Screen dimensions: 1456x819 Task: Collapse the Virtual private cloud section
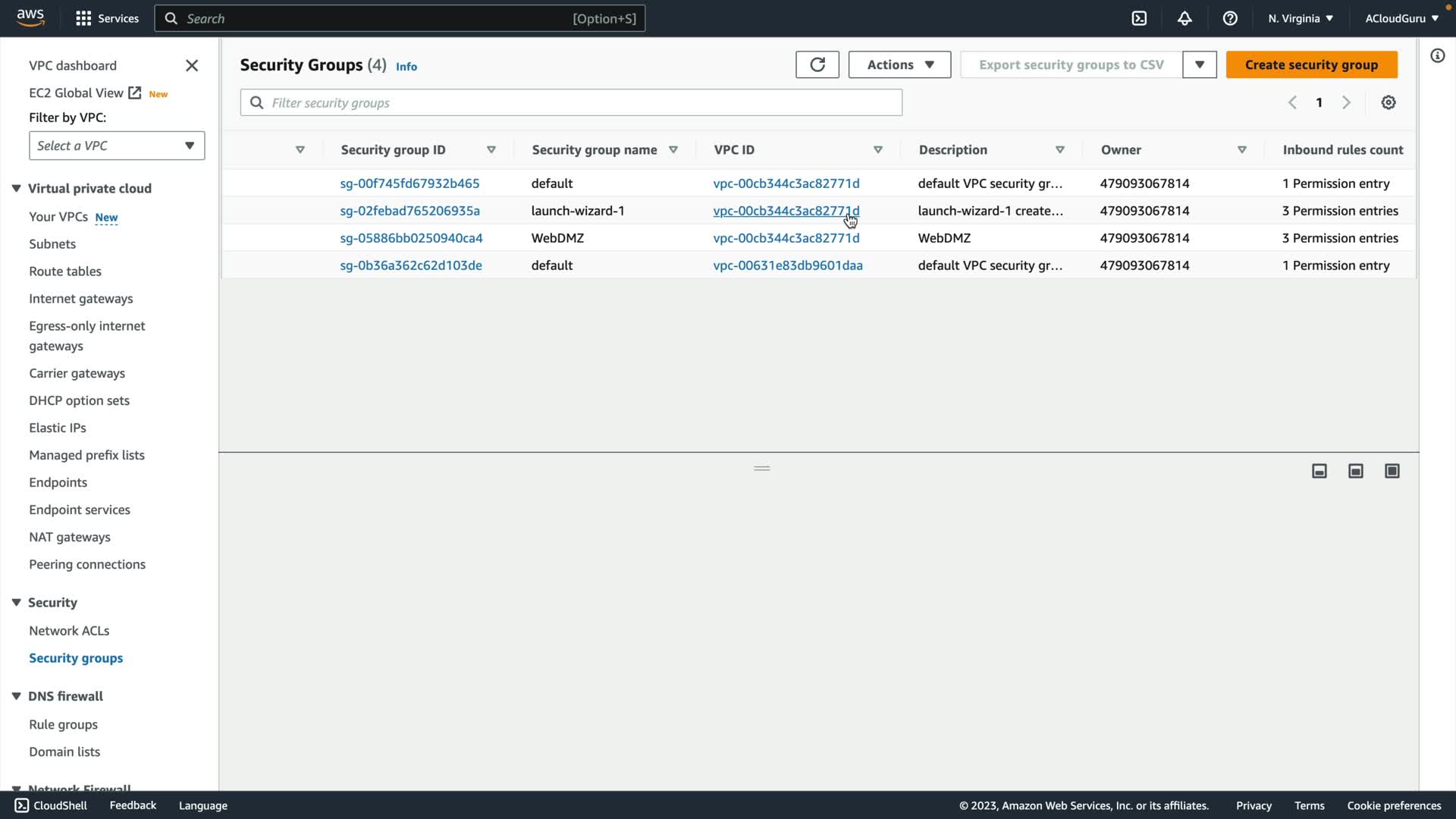[16, 188]
